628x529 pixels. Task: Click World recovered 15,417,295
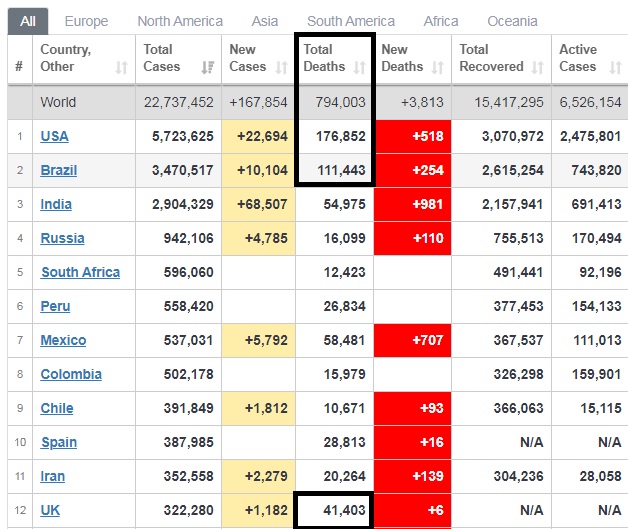pyautogui.click(x=509, y=103)
